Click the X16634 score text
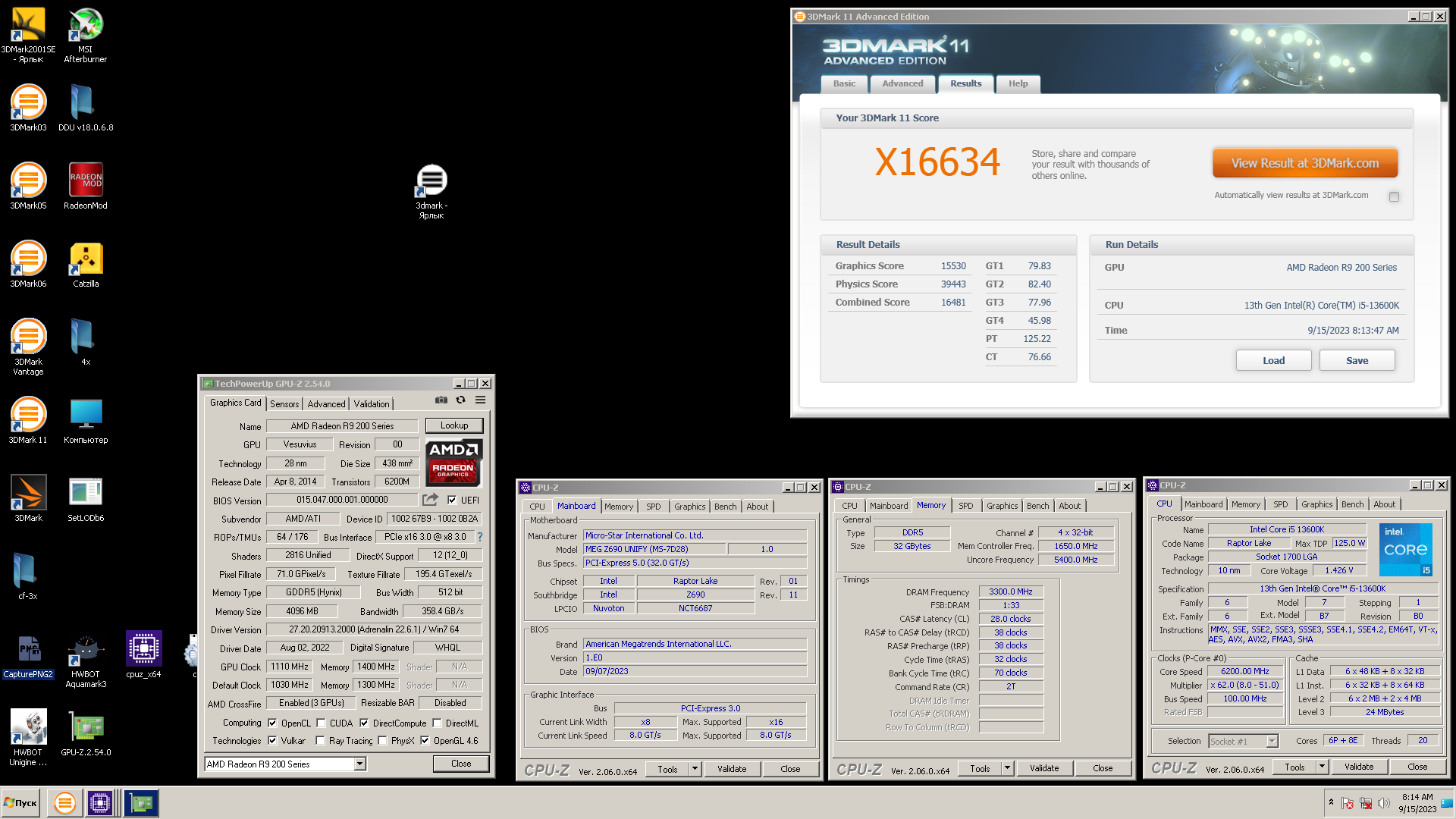1456x819 pixels. (937, 162)
